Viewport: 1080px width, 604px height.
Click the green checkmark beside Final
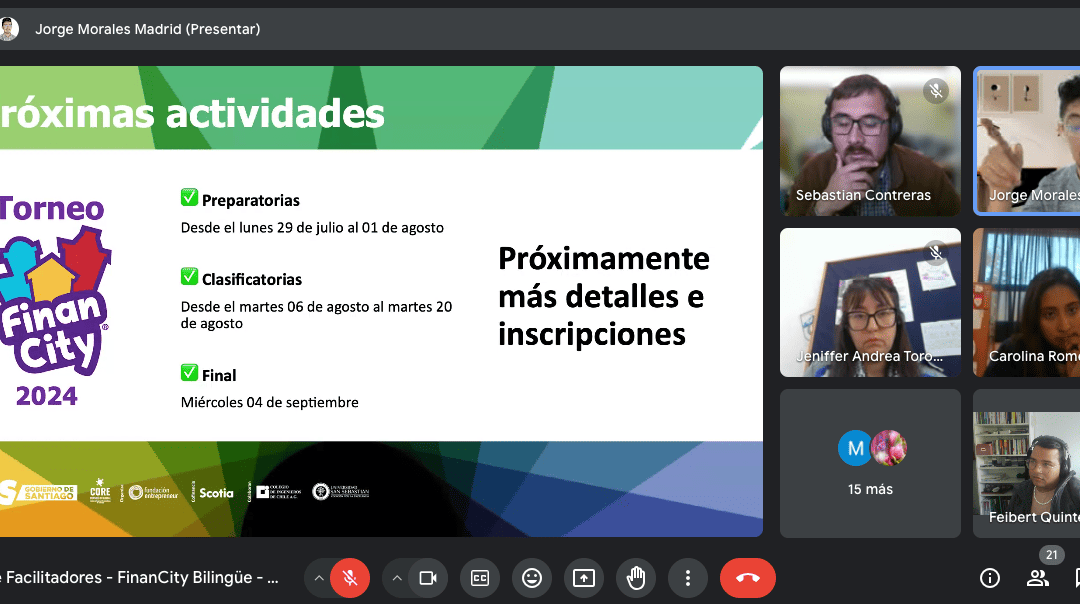point(189,373)
